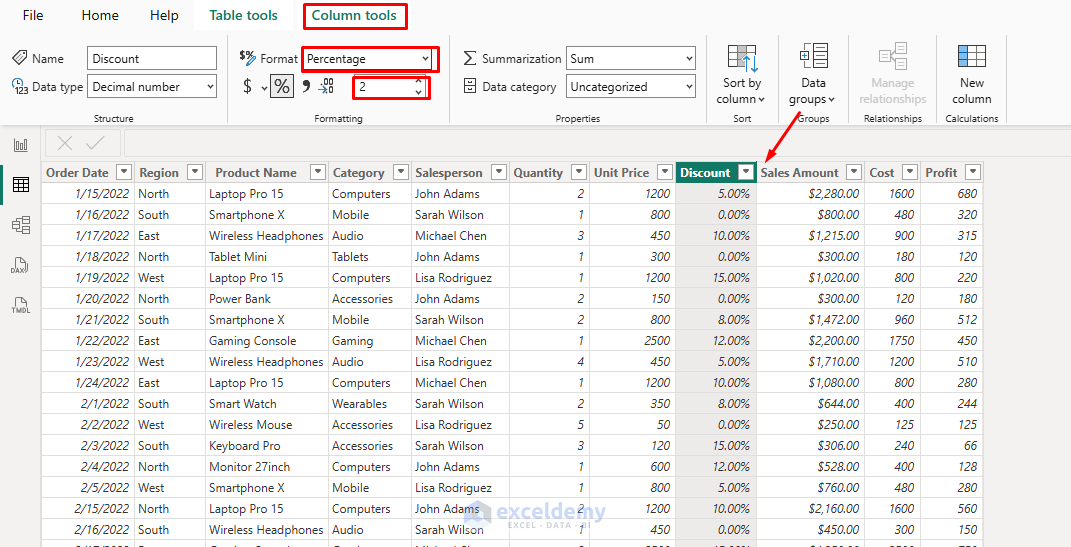Open Model view icon in sidebar
This screenshot has height=547, width=1071.
coord(21,225)
